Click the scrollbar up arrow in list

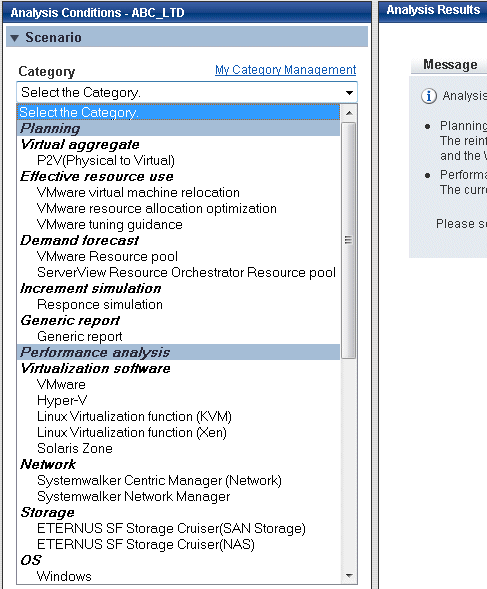[x=349, y=113]
